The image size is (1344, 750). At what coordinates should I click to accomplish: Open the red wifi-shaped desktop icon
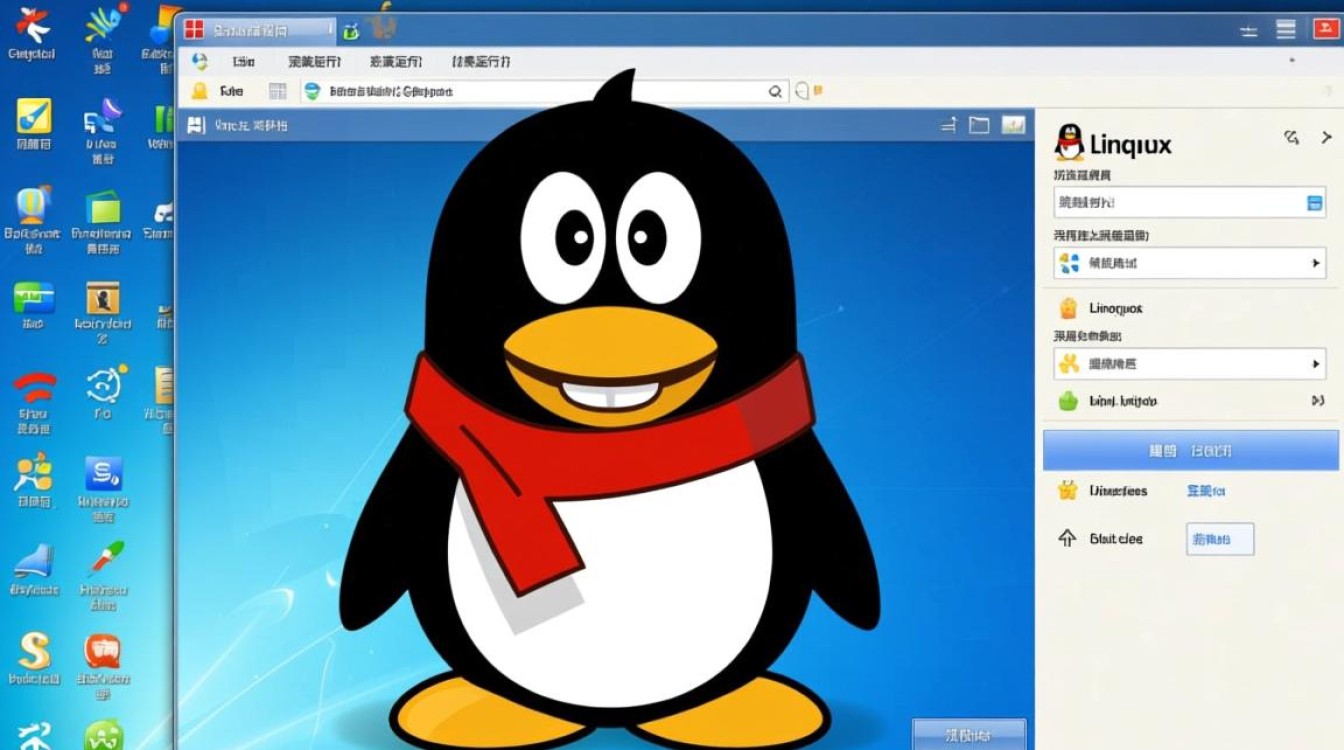[34, 387]
